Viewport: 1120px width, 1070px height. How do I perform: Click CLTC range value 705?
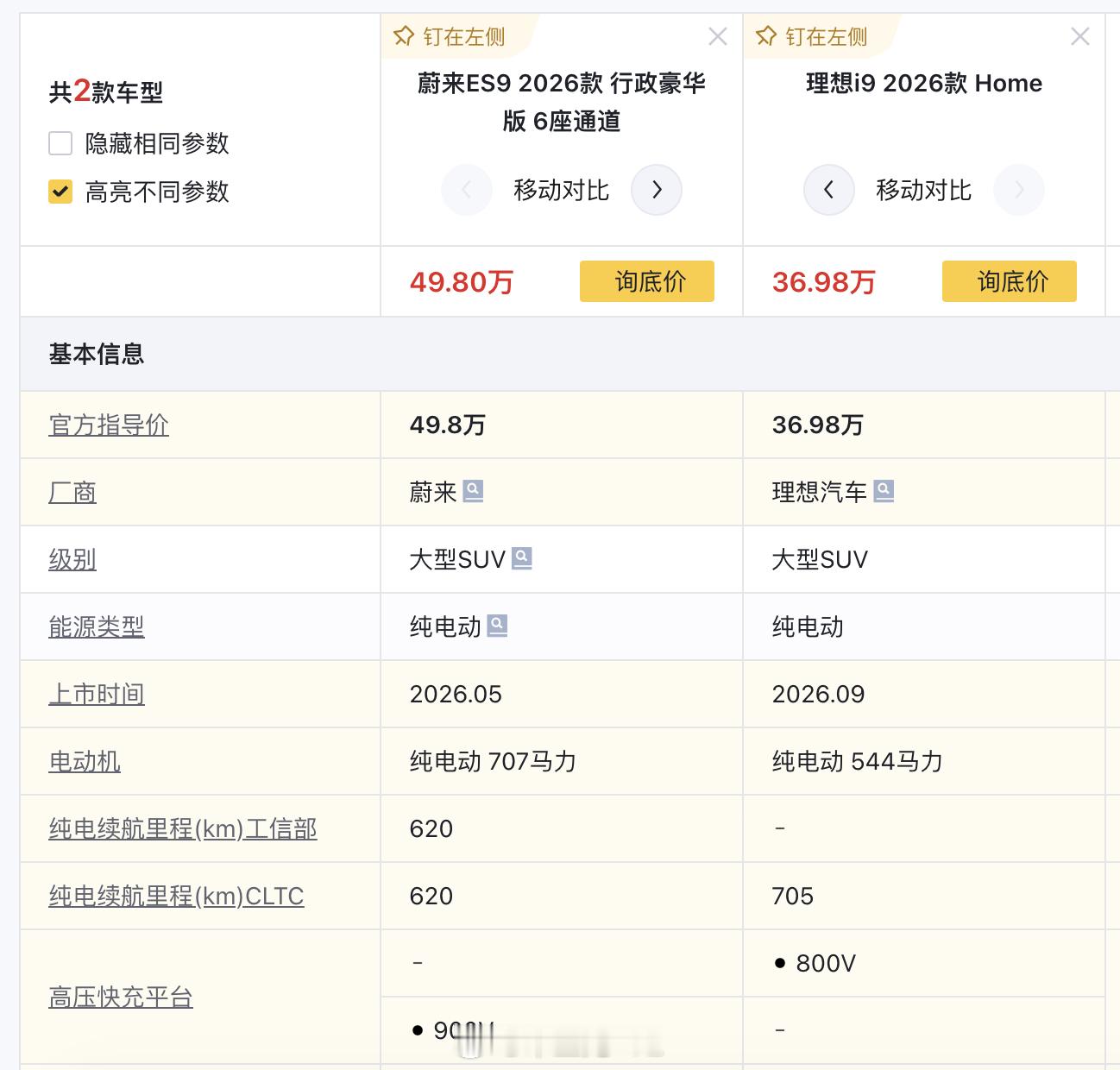pos(793,896)
